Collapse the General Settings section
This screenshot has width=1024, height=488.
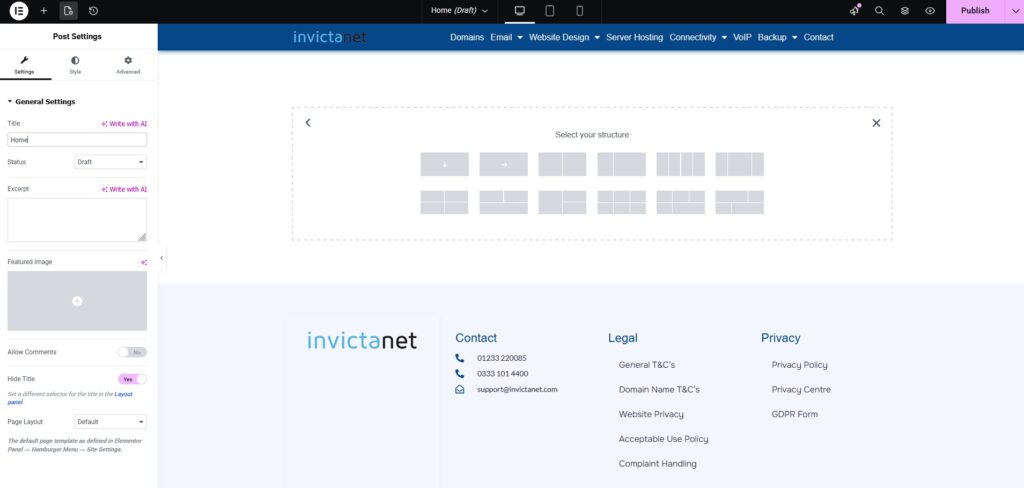coord(41,102)
